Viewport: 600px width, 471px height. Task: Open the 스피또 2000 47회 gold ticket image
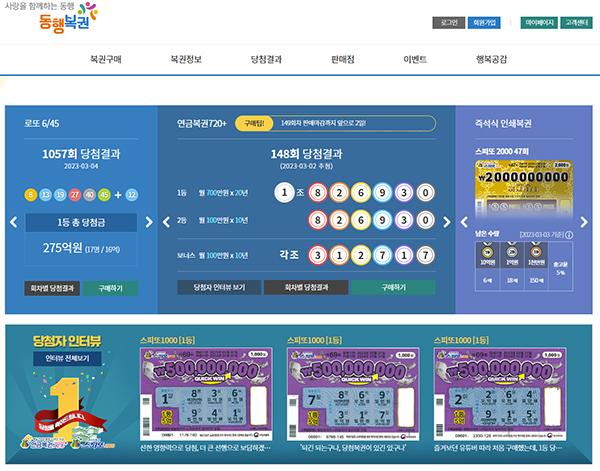pyautogui.click(x=524, y=188)
